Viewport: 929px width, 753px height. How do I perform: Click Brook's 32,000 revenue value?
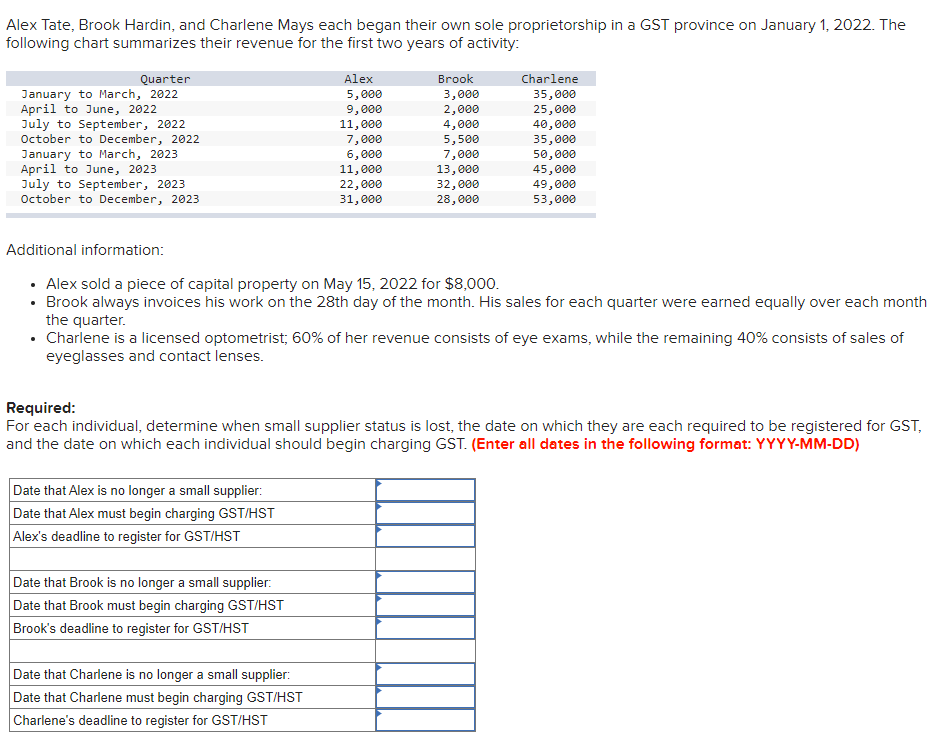(x=458, y=184)
